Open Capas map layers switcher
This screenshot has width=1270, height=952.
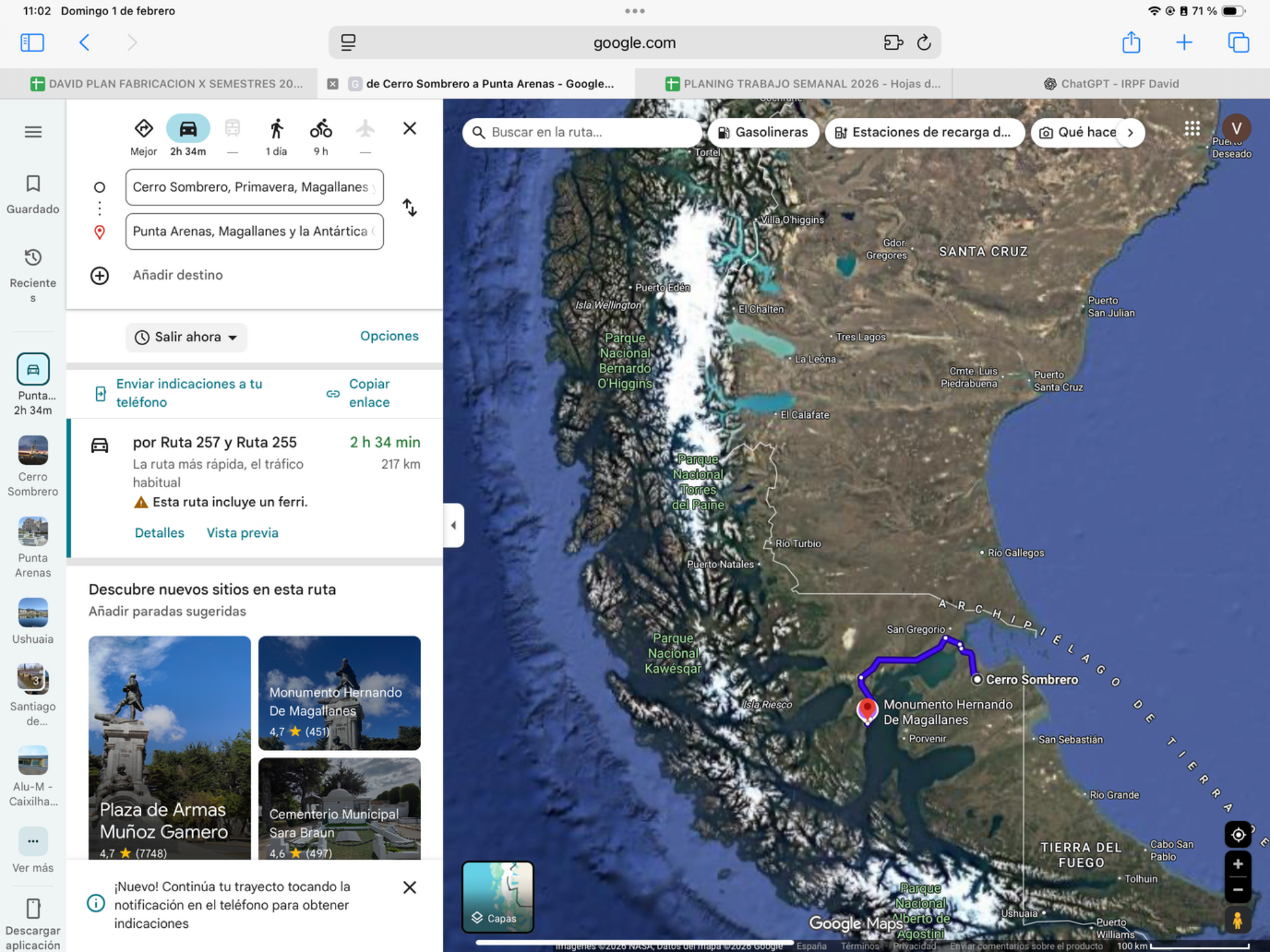click(497, 897)
